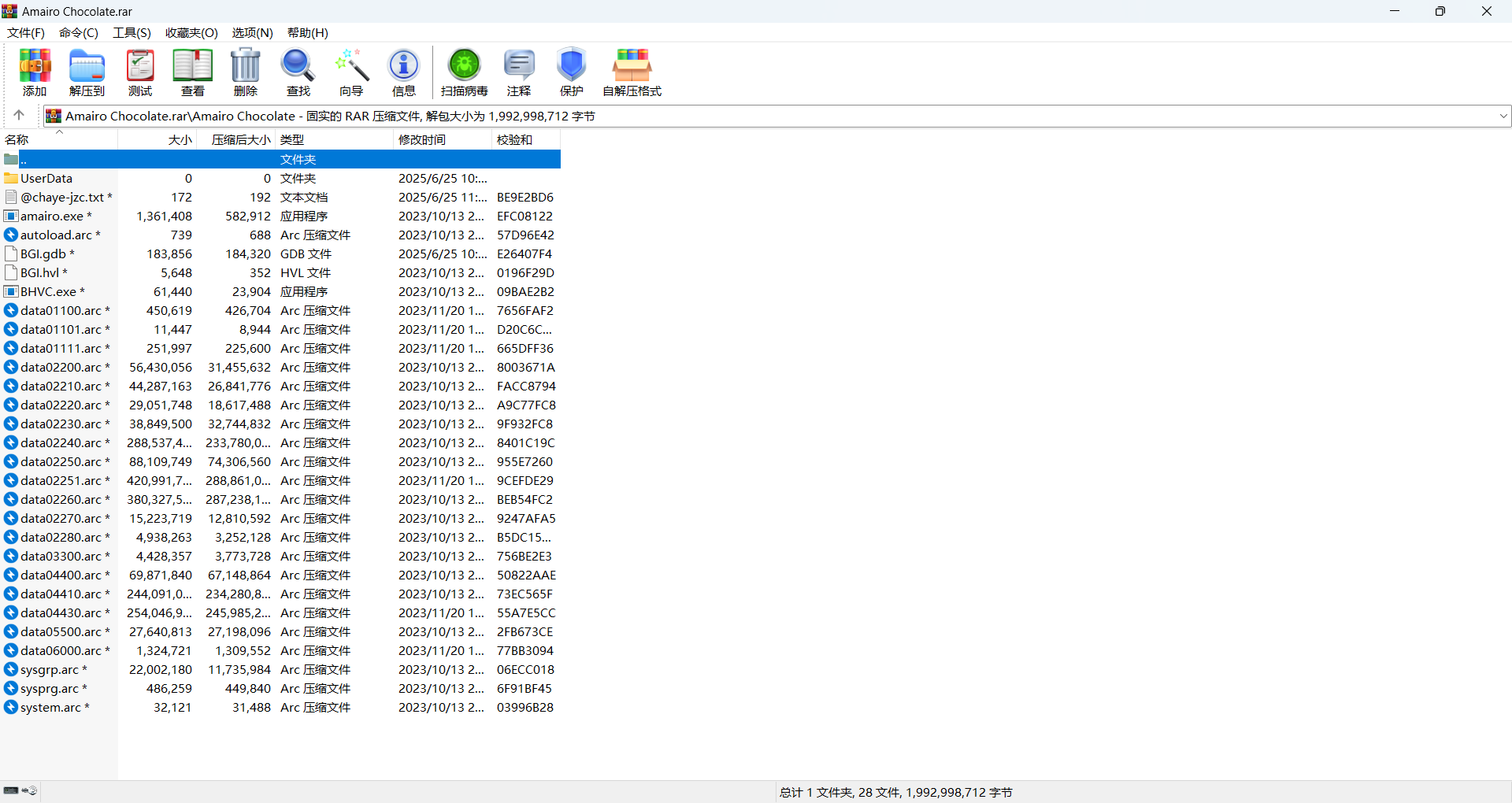Show archive Info (信息) icon
The width and height of the screenshot is (1512, 803).
[404, 71]
